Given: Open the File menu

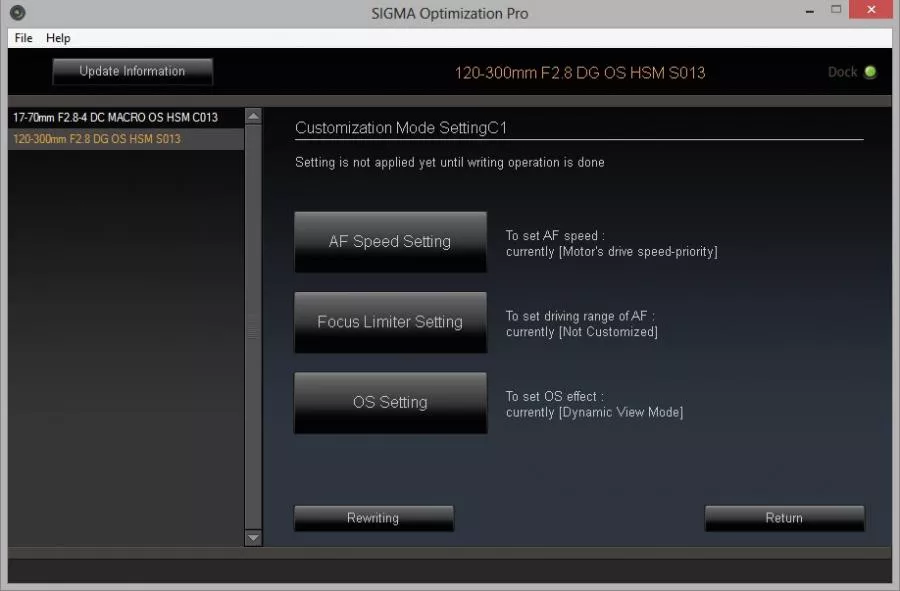Looking at the screenshot, I should pyautogui.click(x=23, y=38).
